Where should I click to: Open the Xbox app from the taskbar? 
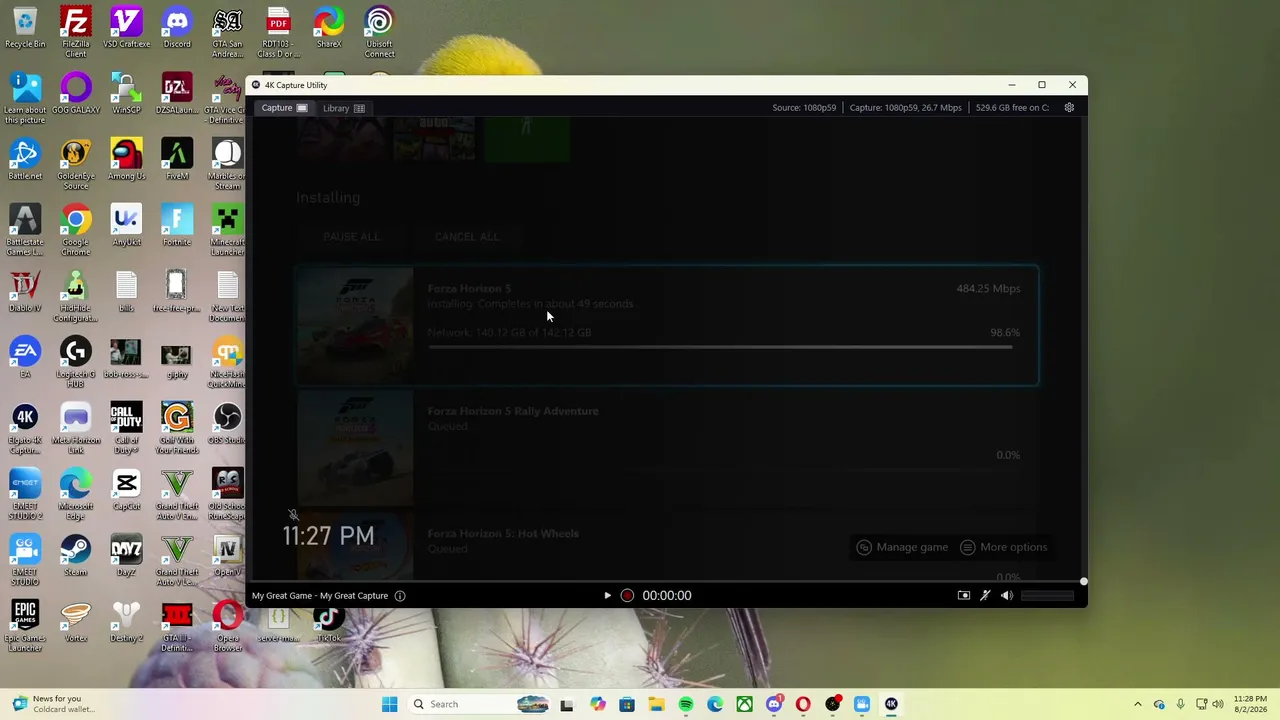pyautogui.click(x=744, y=704)
